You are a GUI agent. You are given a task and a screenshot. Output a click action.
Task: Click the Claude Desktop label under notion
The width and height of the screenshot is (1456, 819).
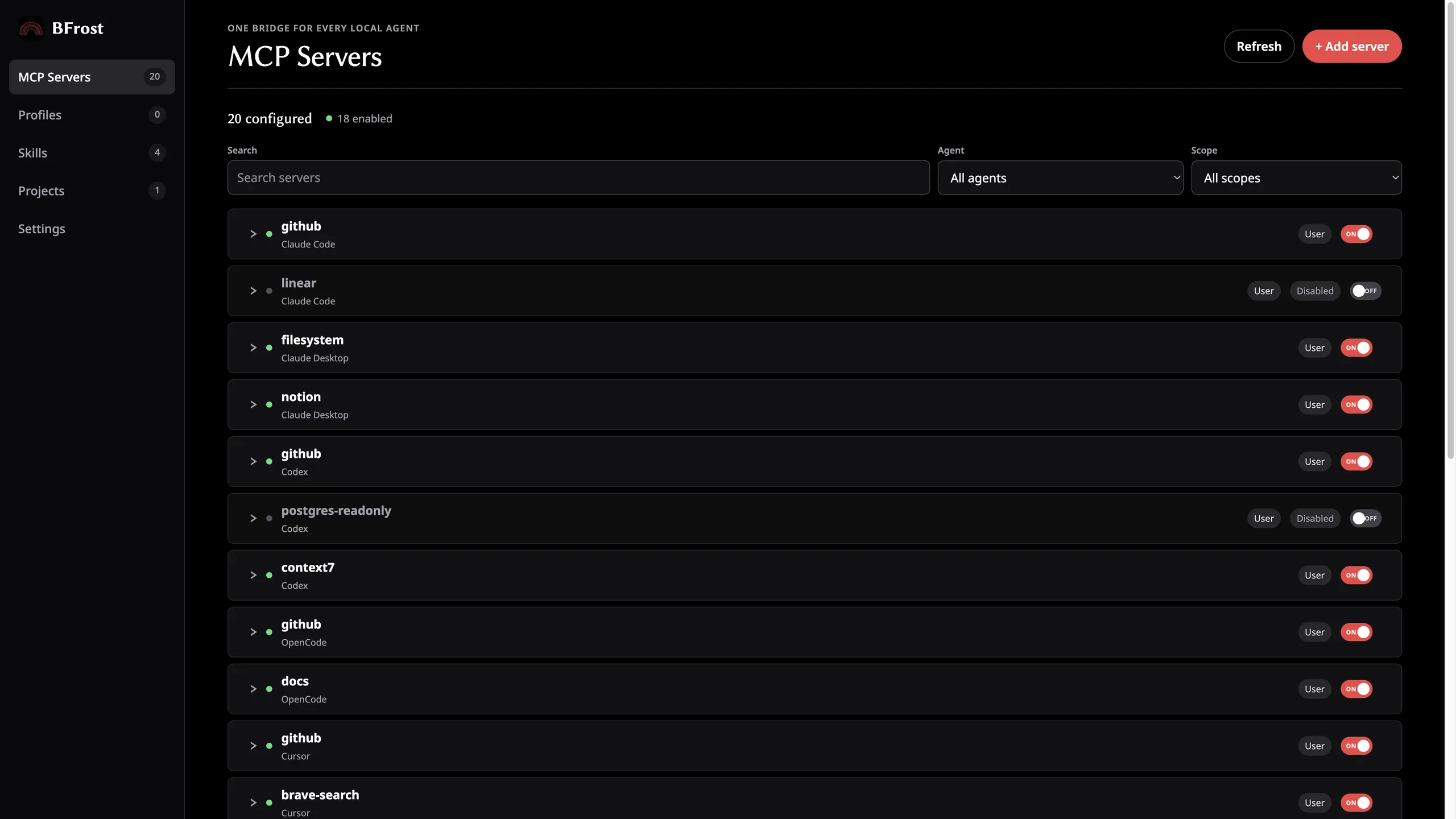[315, 415]
